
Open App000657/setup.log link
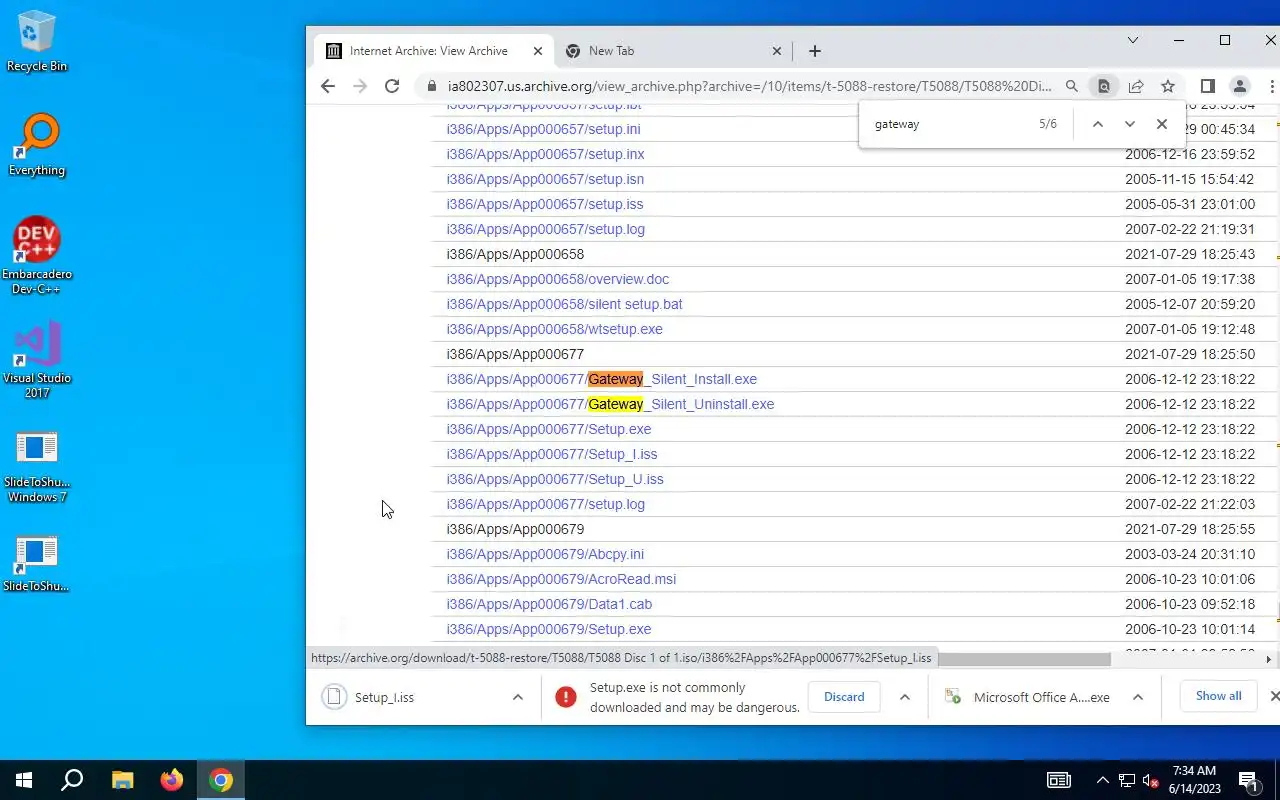point(546,229)
